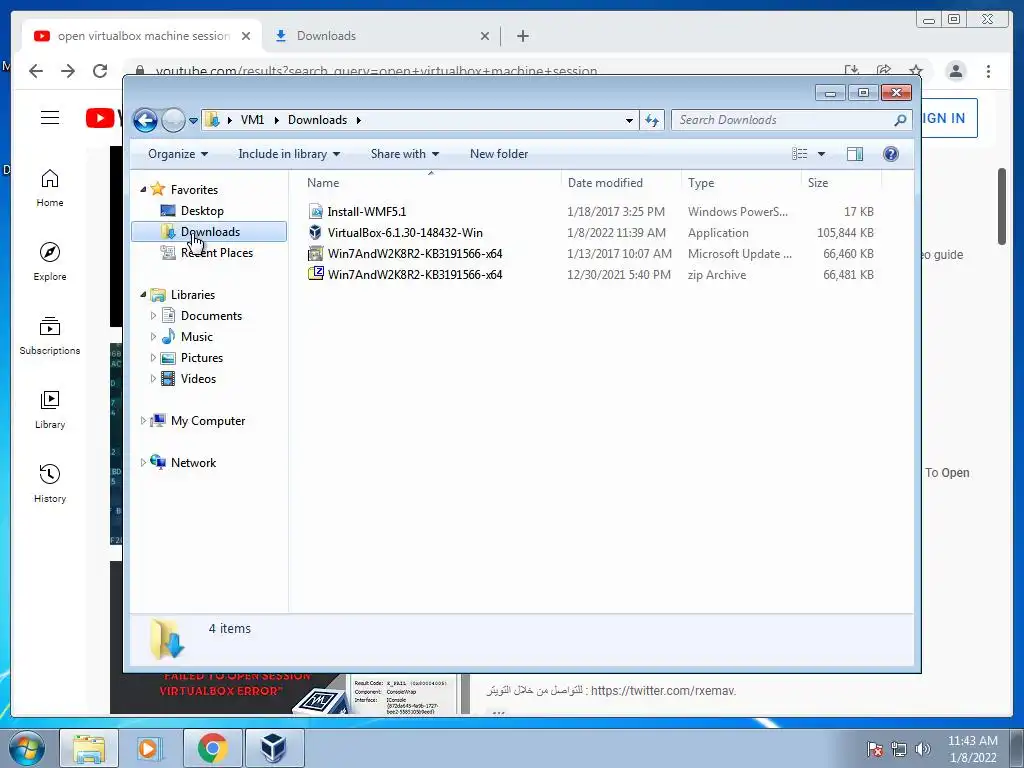The image size is (1024, 768).
Task: Open the Share with menu
Action: (x=404, y=154)
